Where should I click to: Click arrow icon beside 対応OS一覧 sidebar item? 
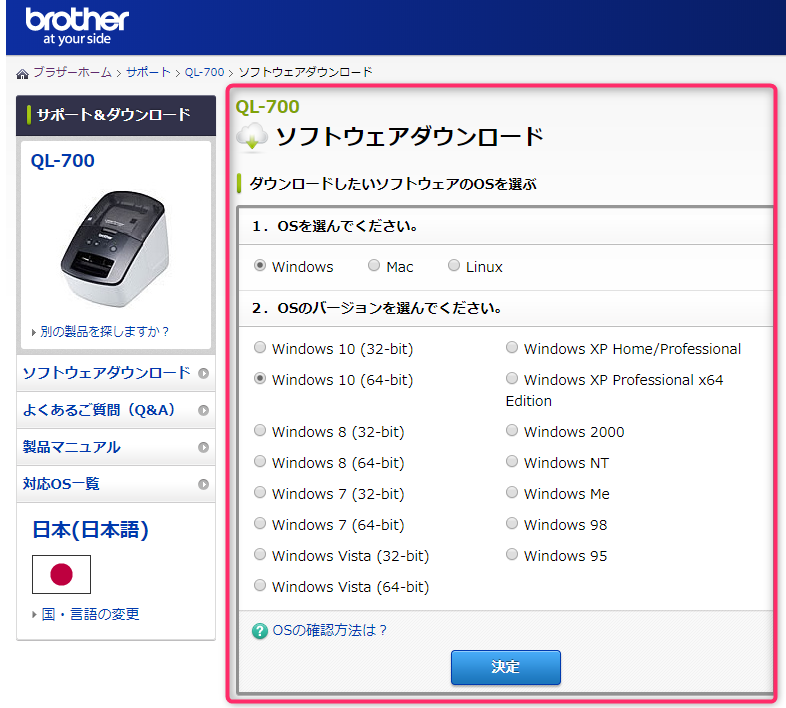pyautogui.click(x=203, y=484)
